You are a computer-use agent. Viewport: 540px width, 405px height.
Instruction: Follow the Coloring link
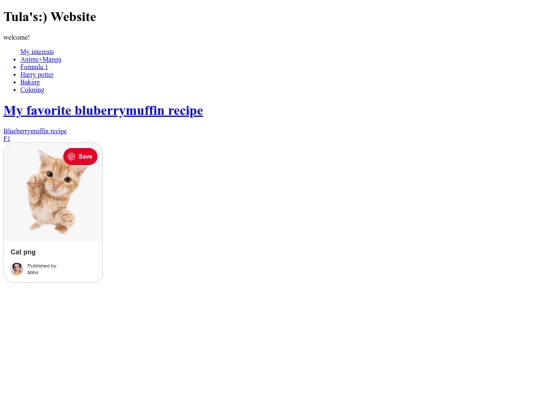coord(32,90)
